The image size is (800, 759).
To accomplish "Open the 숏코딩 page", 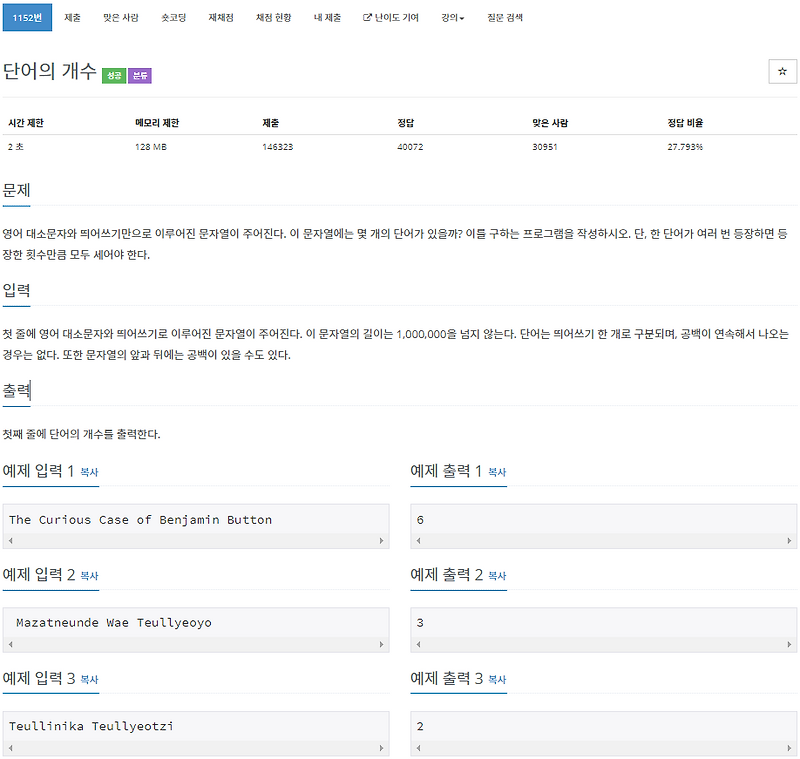I will (174, 17).
